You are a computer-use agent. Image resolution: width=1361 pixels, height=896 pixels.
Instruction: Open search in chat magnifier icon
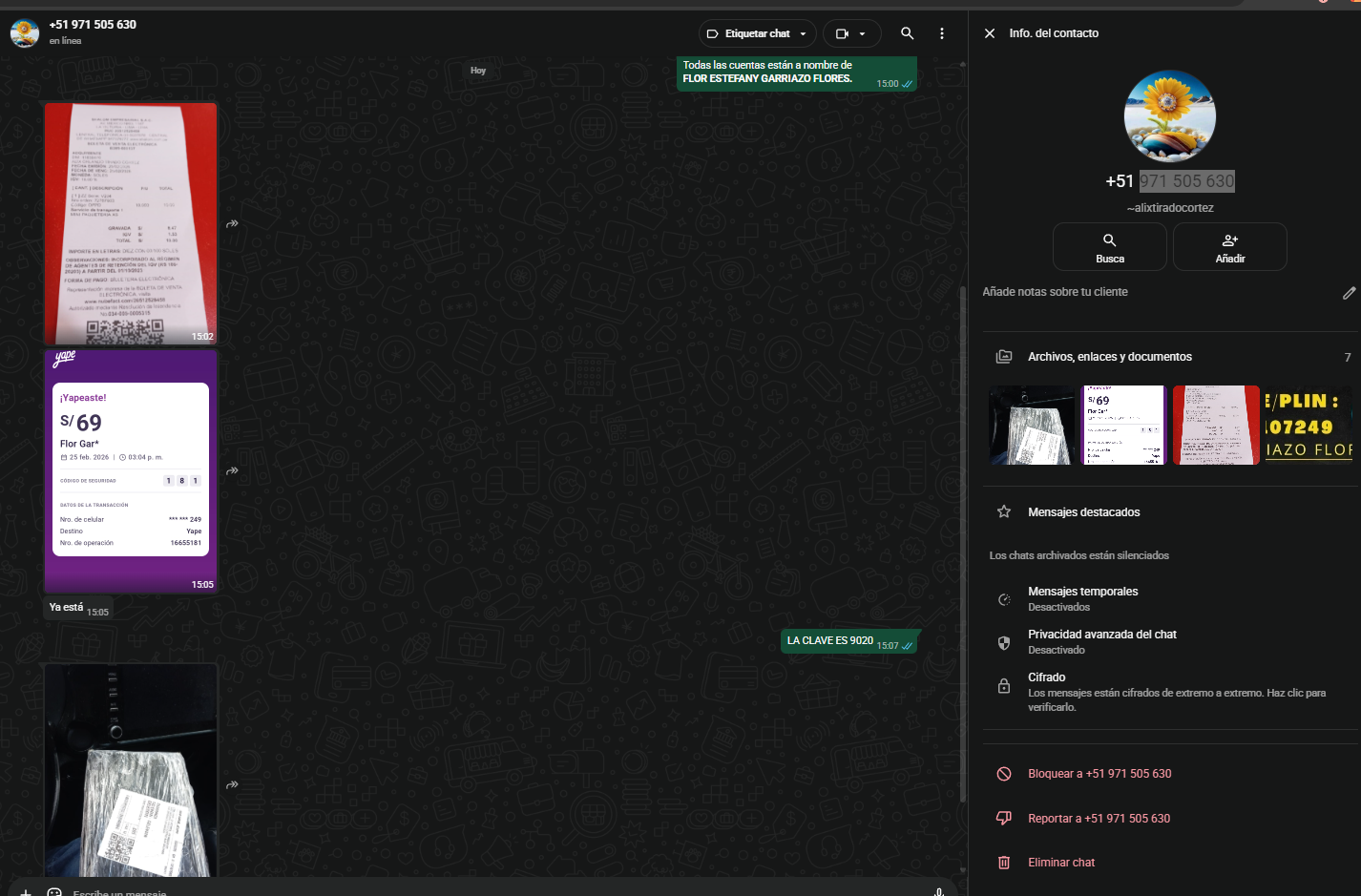tap(907, 33)
